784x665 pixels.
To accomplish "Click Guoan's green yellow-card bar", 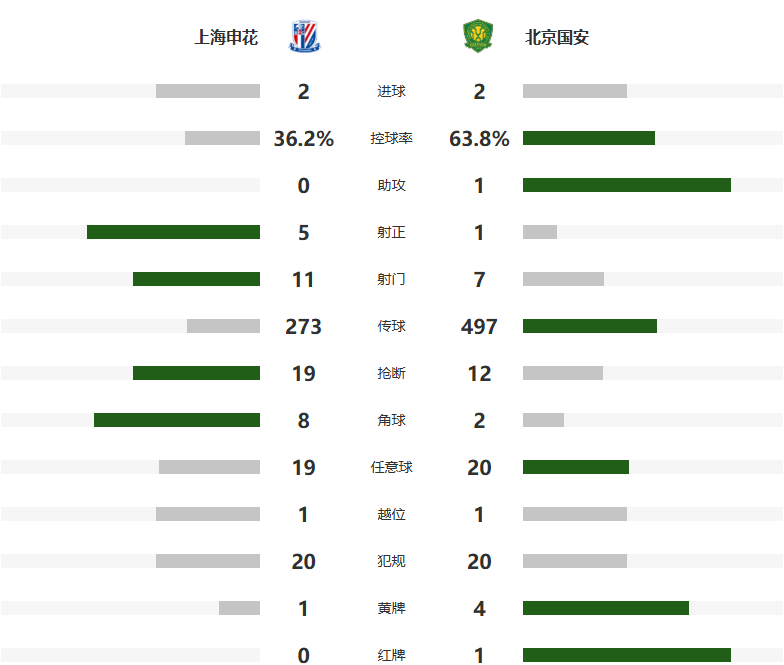I will (606, 608).
